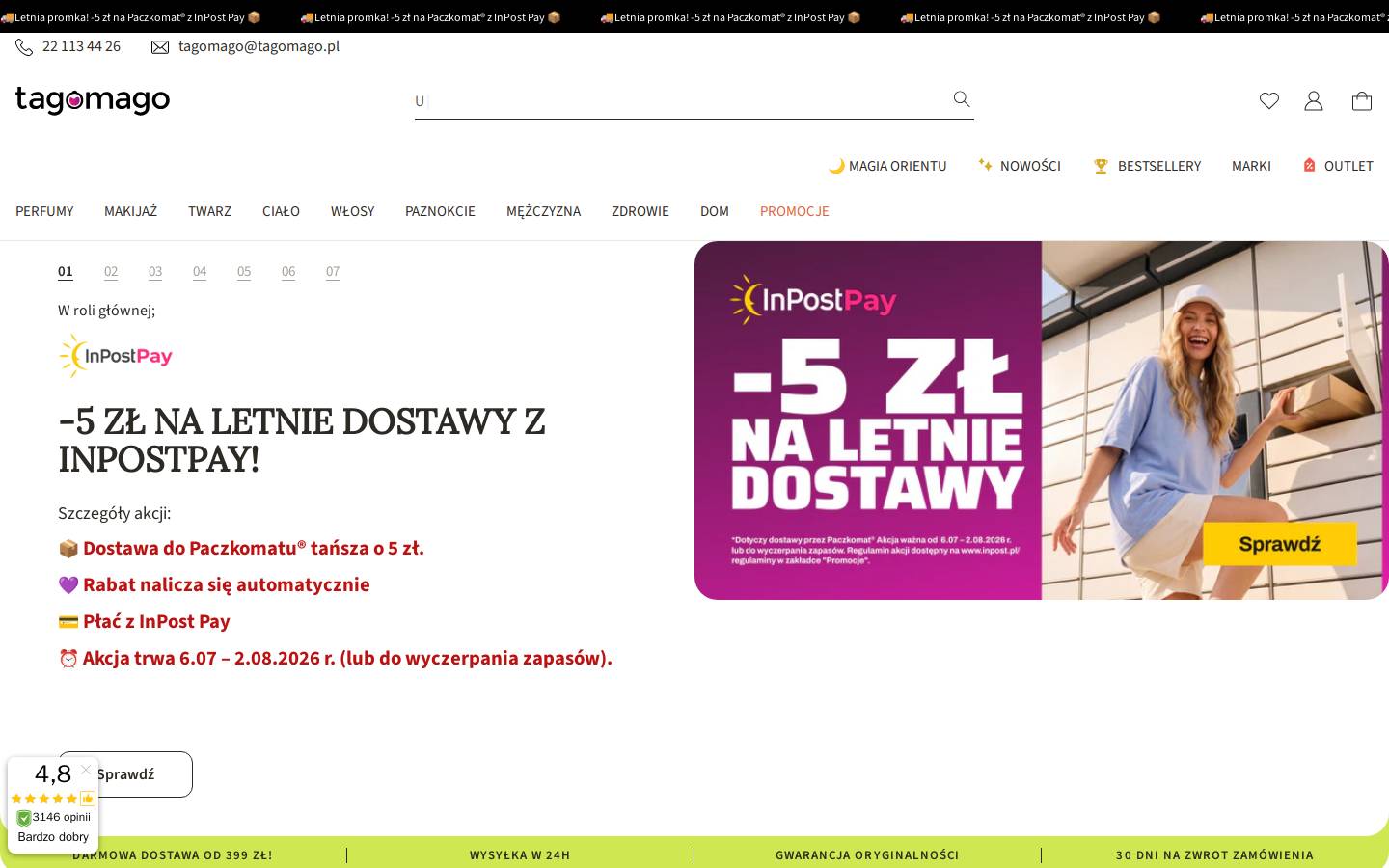Click Gwarancja oryginalności info bar item
The width and height of the screenshot is (1389, 868).
867,855
